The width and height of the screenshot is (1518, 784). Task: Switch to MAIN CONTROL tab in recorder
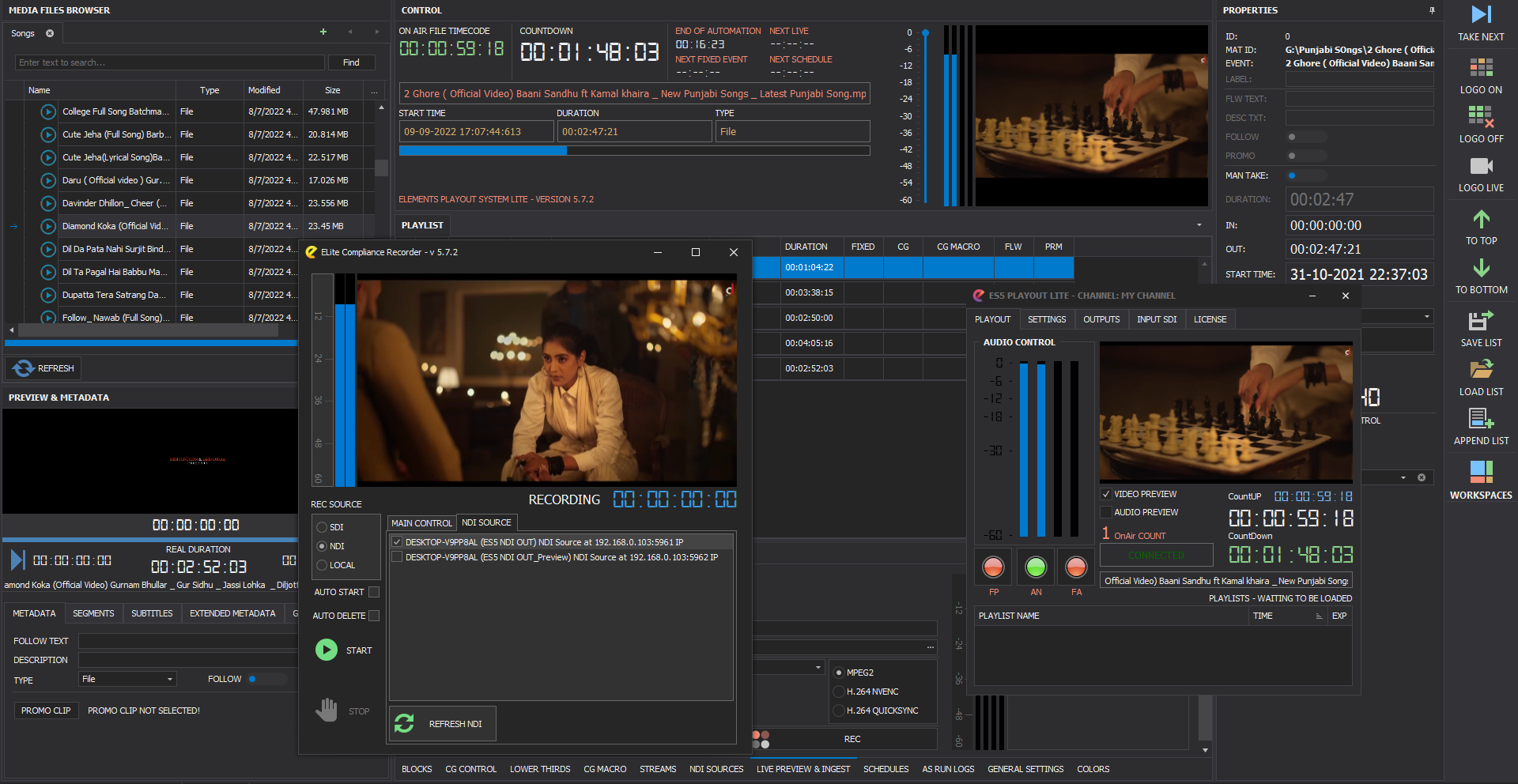pyautogui.click(x=421, y=523)
